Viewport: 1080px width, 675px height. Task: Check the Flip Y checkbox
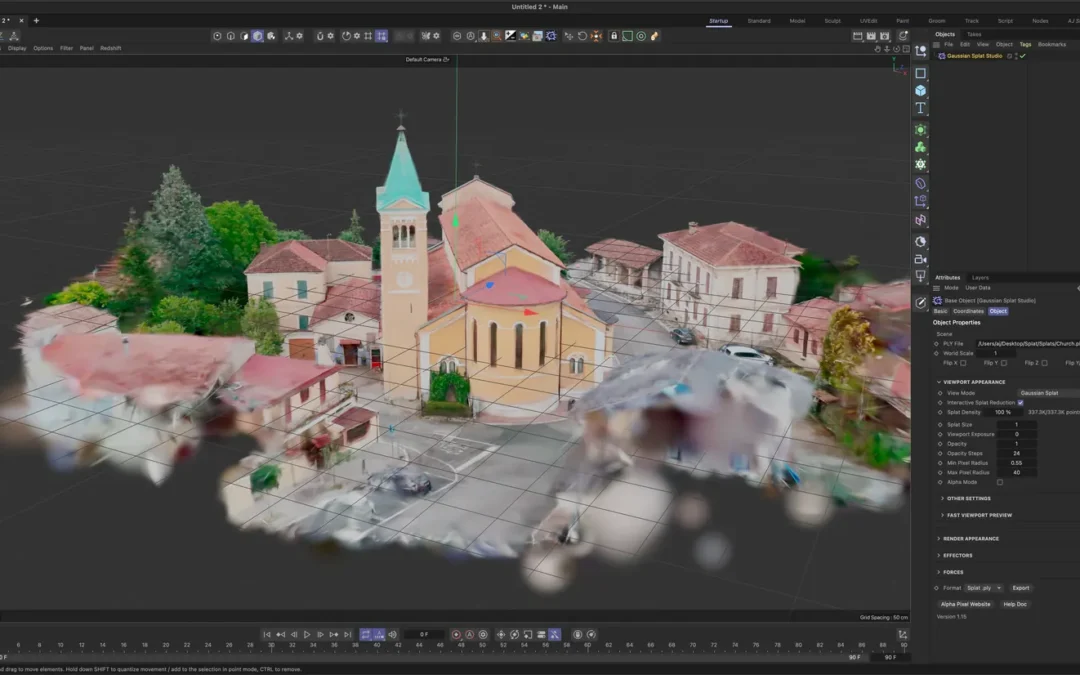pyautogui.click(x=1004, y=363)
